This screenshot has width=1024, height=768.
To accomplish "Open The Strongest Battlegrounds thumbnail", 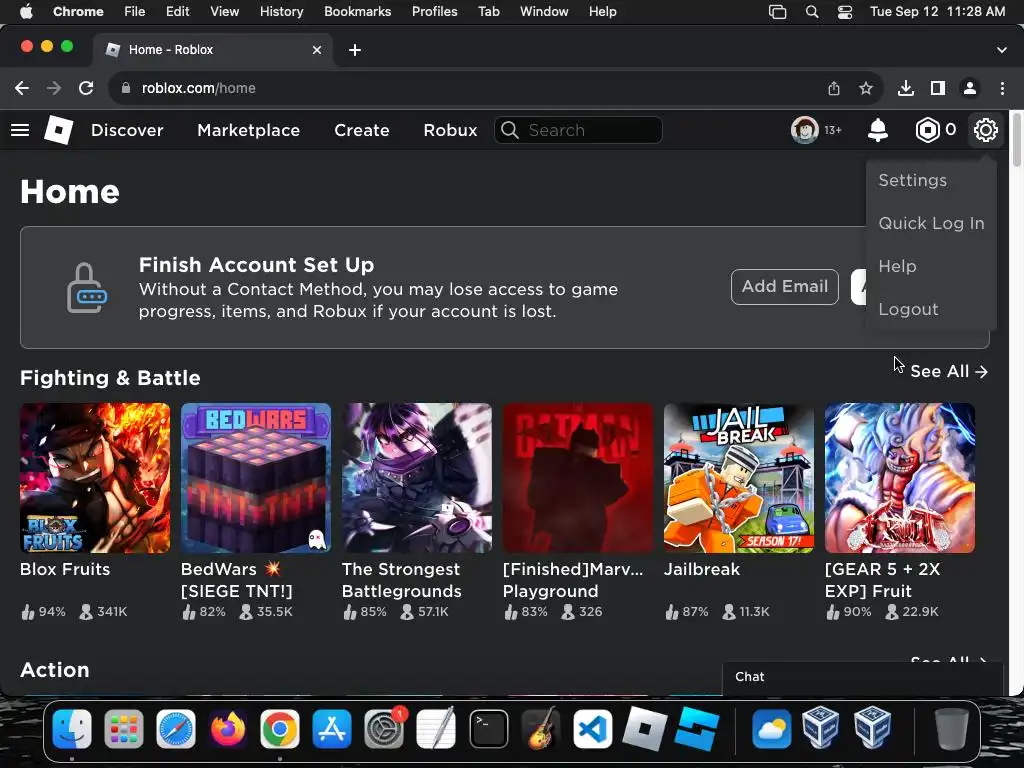I will [x=417, y=478].
